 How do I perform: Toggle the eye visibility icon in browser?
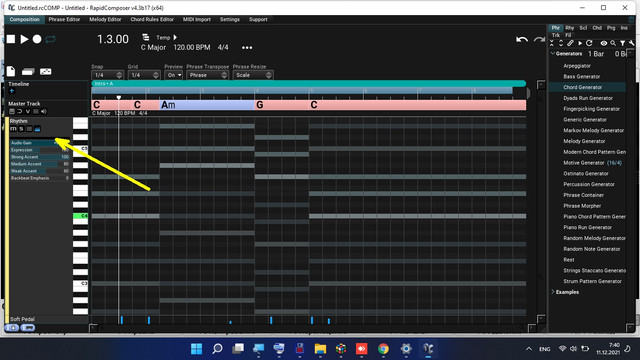[603, 43]
